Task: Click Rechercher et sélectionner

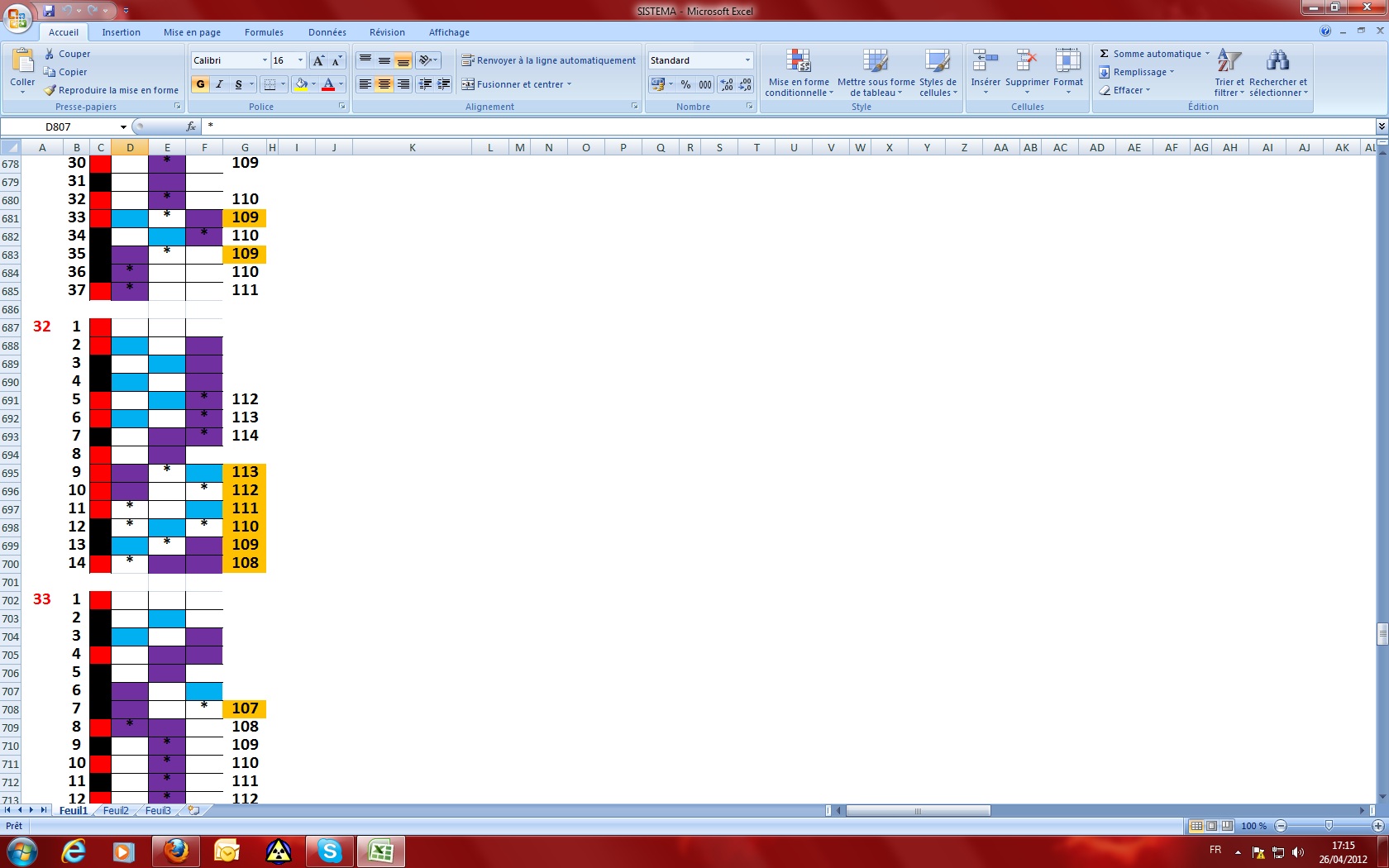Action: [x=1278, y=73]
